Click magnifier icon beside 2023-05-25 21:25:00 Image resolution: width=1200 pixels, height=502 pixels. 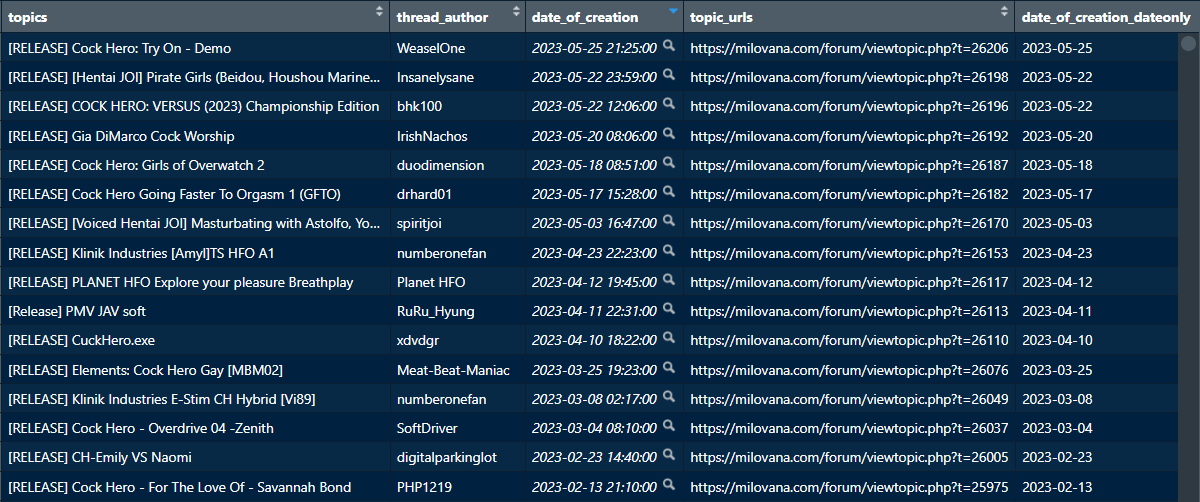pos(668,47)
